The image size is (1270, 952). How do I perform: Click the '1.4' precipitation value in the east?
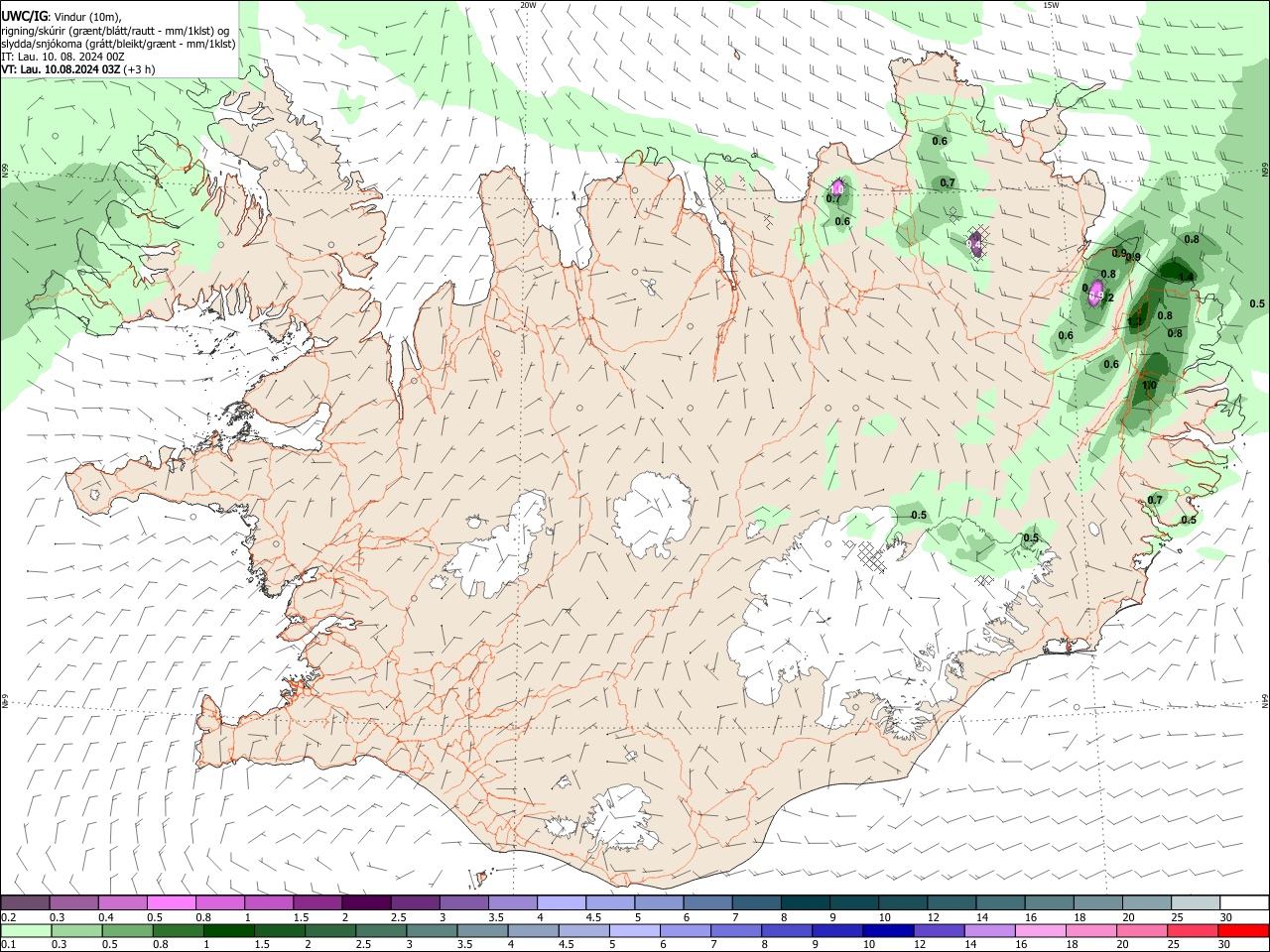click(1185, 277)
